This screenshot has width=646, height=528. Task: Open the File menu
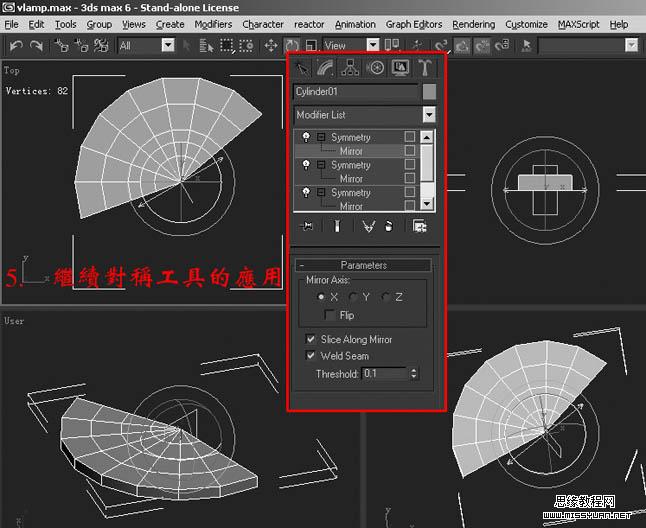(12, 24)
